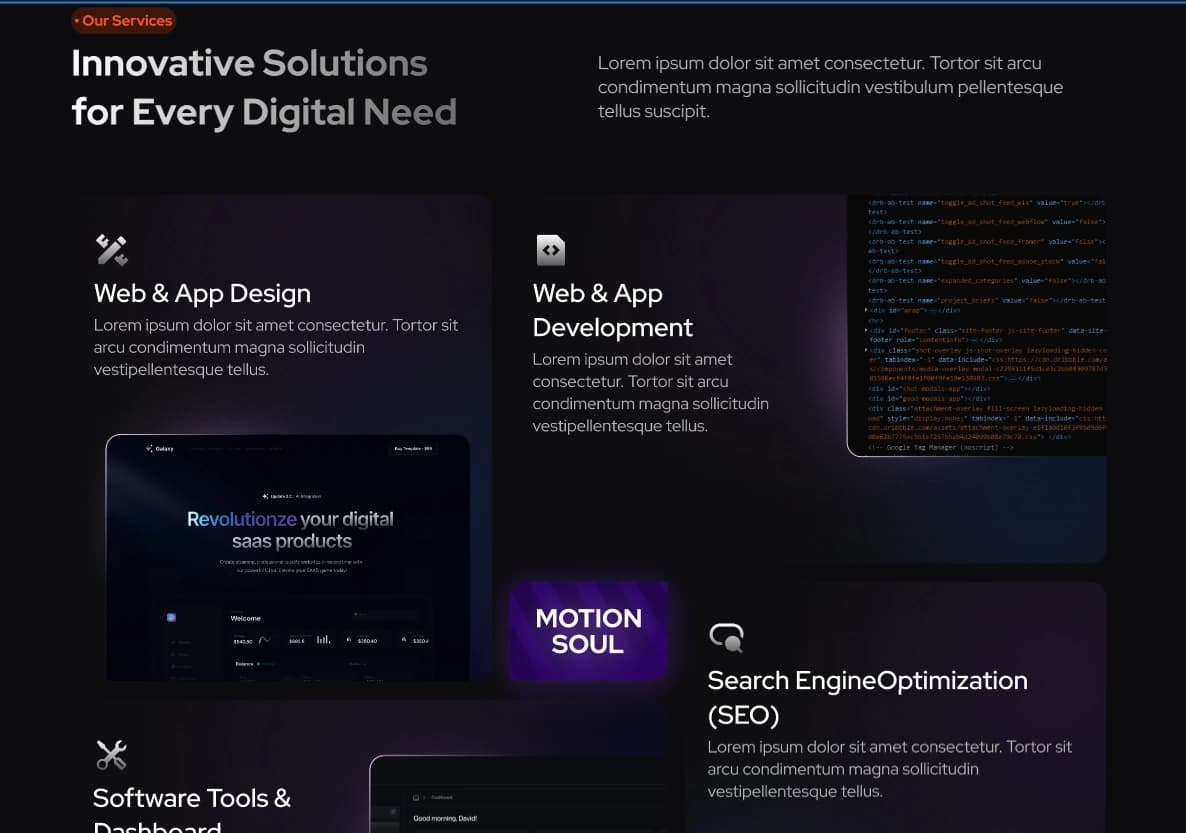1186x833 pixels.
Task: Click the trend arrow icon on the $260.40 card
Action: coord(347,639)
